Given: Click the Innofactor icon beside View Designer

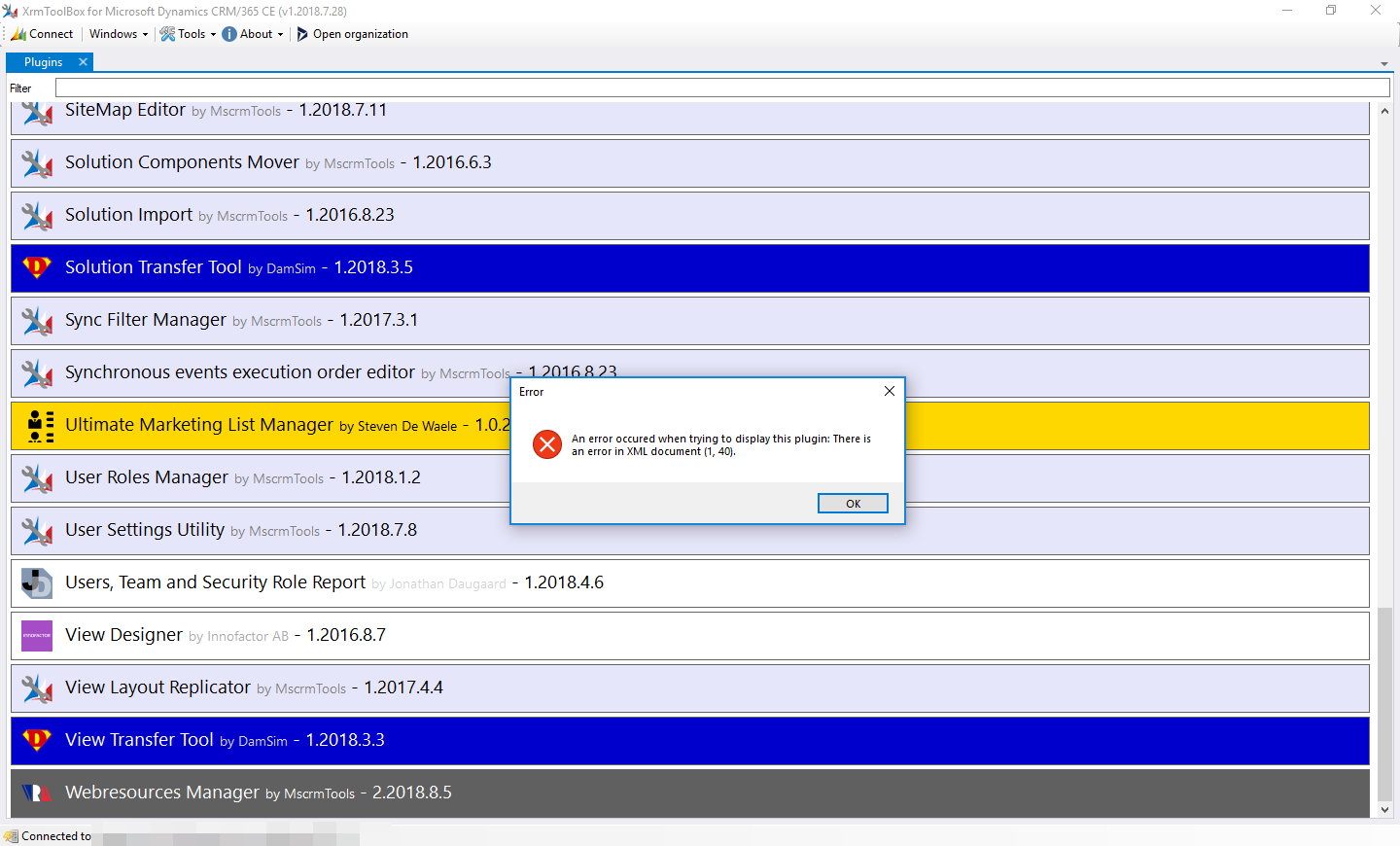Looking at the screenshot, I should click(36, 635).
